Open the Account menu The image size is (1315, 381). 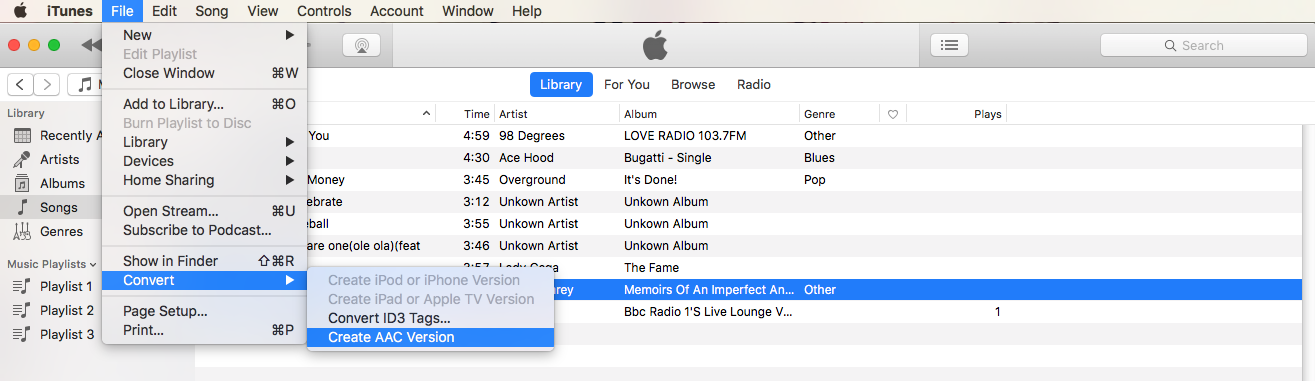click(x=397, y=11)
